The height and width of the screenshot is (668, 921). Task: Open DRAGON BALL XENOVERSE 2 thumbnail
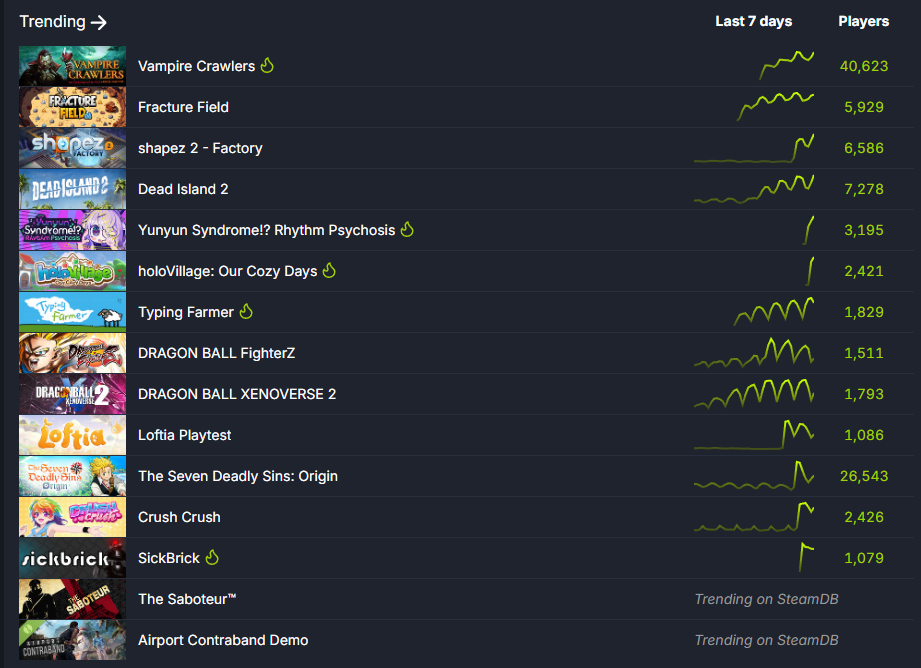72,394
